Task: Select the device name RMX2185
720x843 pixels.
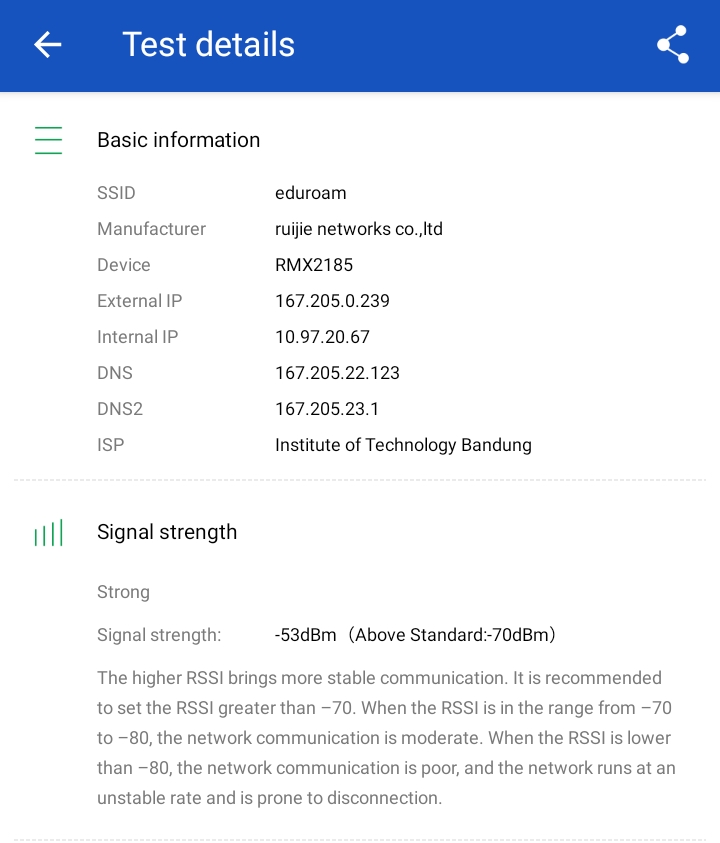Action: tap(314, 265)
